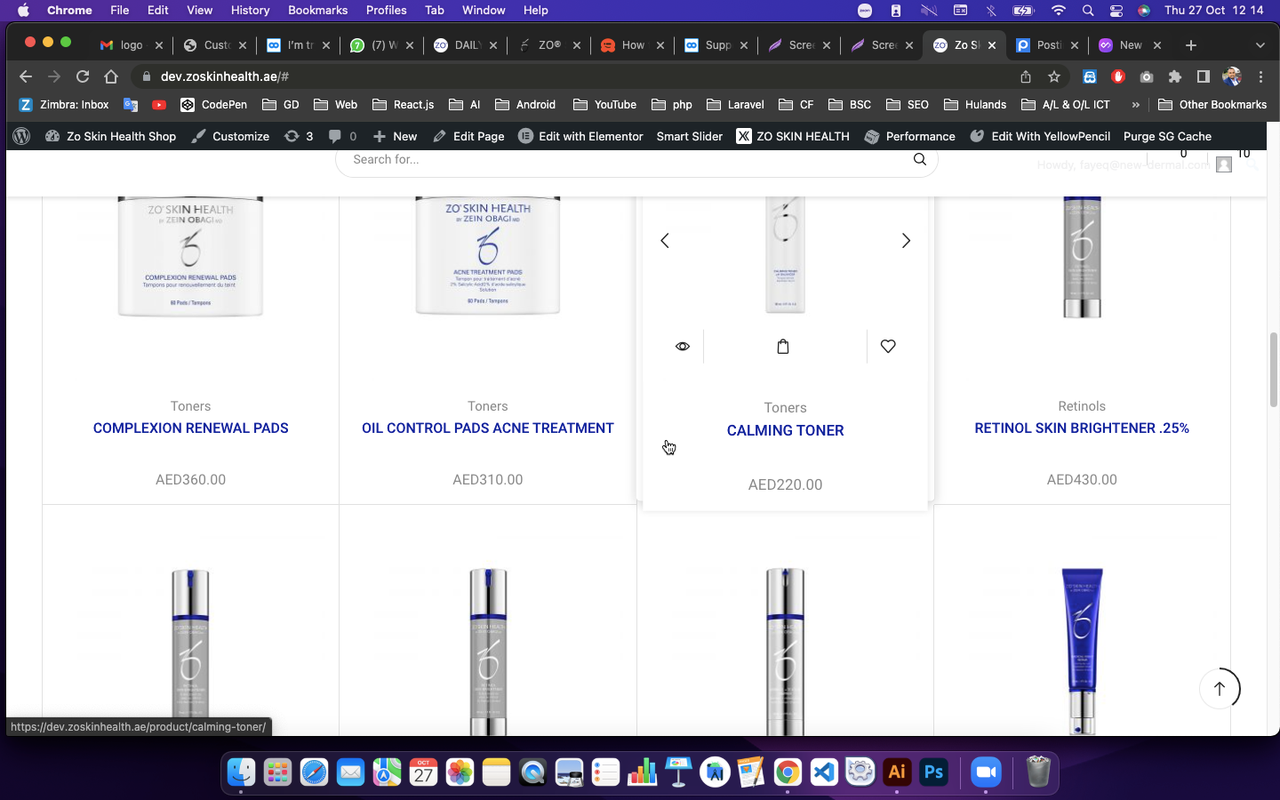Open the Complexion Renewal Pads product image

(x=190, y=256)
